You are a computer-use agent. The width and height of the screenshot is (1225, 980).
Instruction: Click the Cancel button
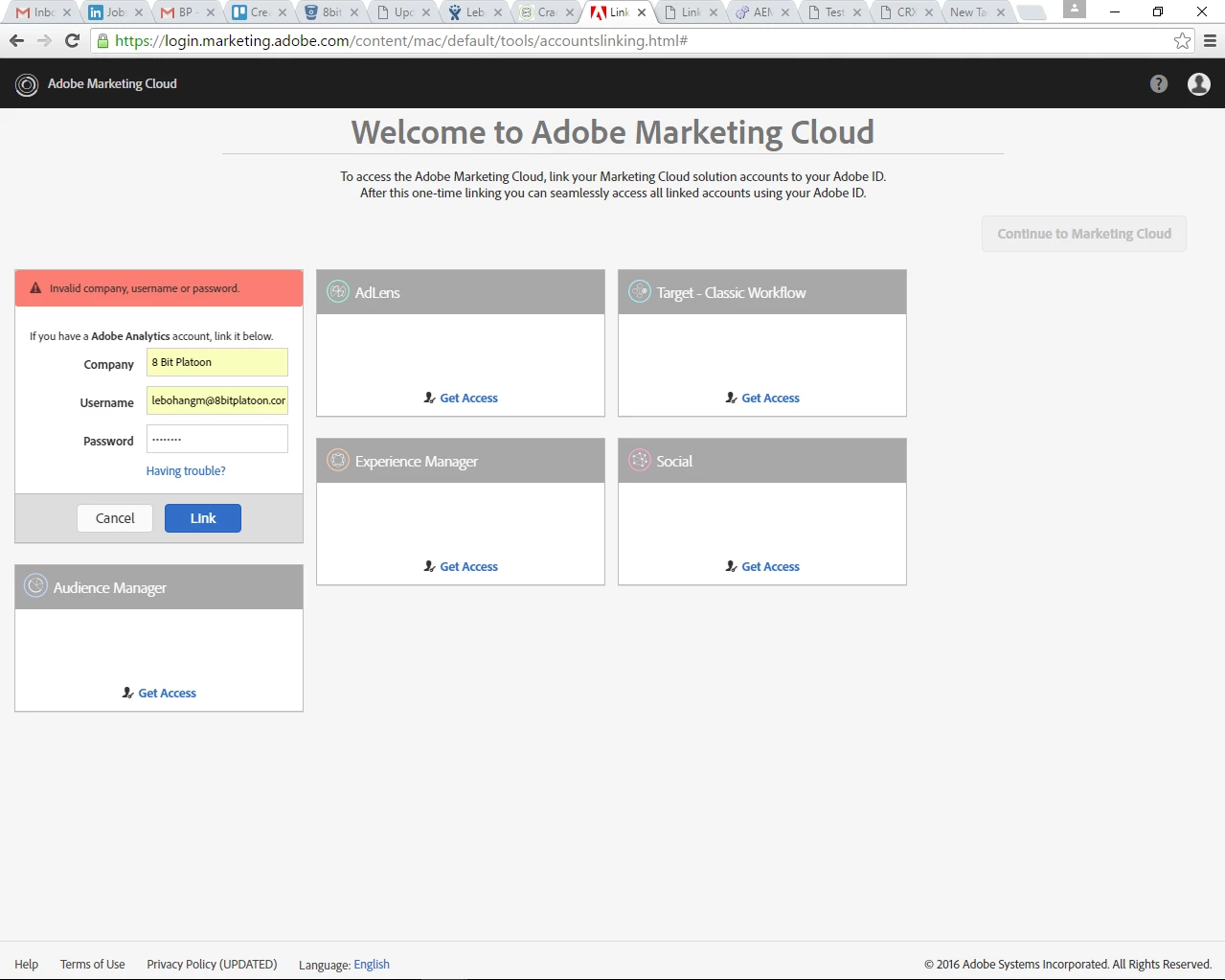[x=115, y=518]
